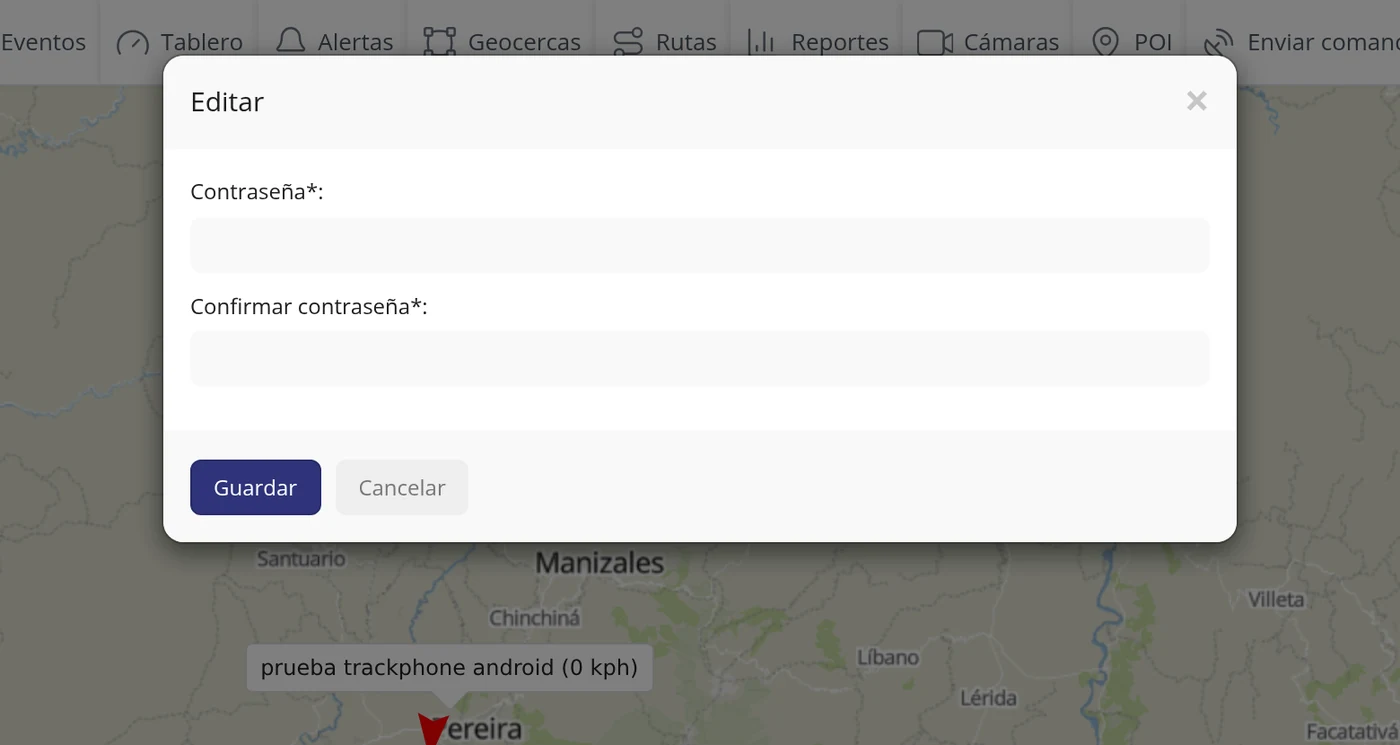
Task: Open the Cámaras menu label
Action: tap(1011, 42)
